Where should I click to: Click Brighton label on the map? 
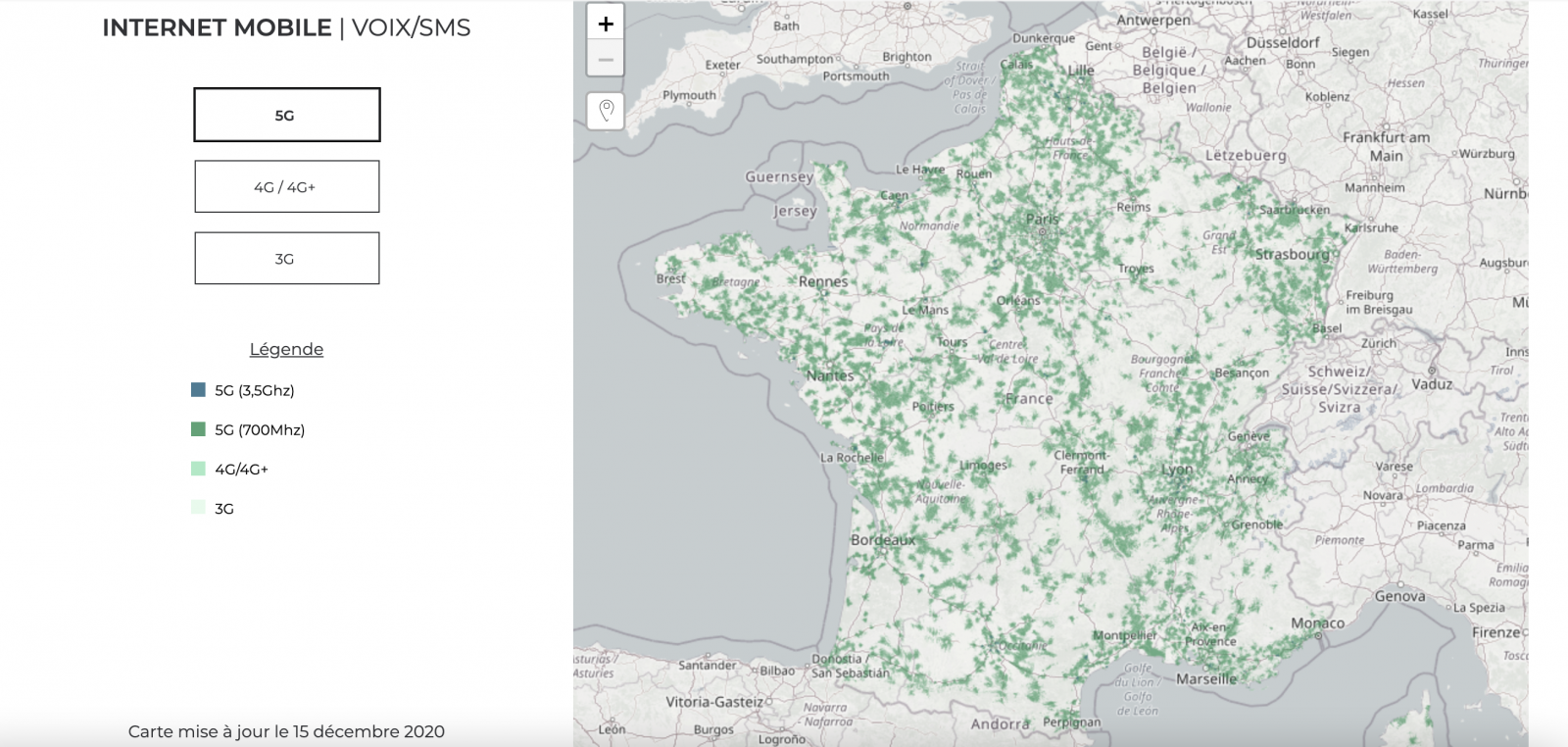[x=906, y=57]
